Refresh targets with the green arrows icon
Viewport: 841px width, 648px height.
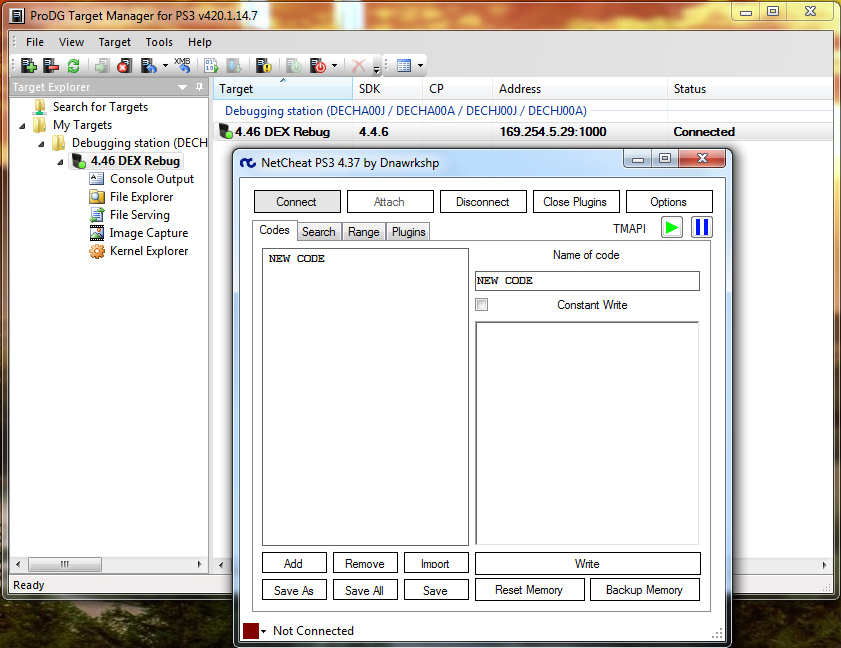(73, 65)
